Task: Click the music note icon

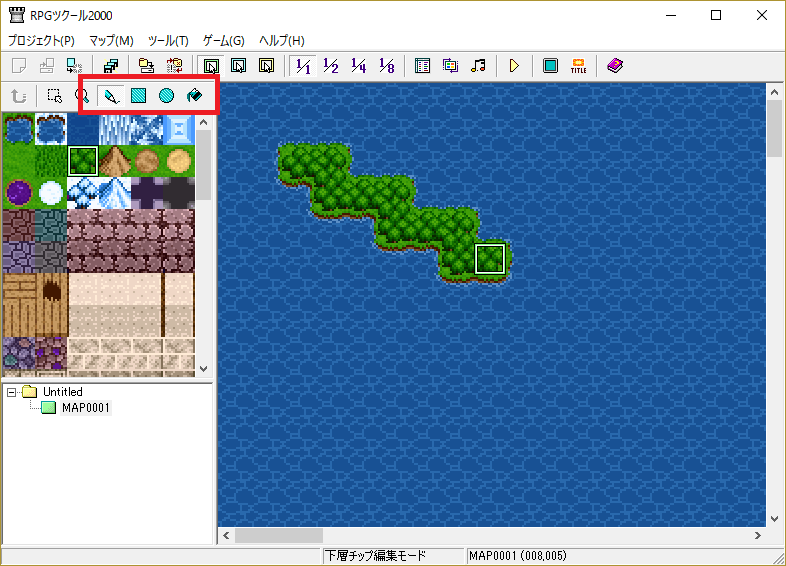Action: point(478,66)
